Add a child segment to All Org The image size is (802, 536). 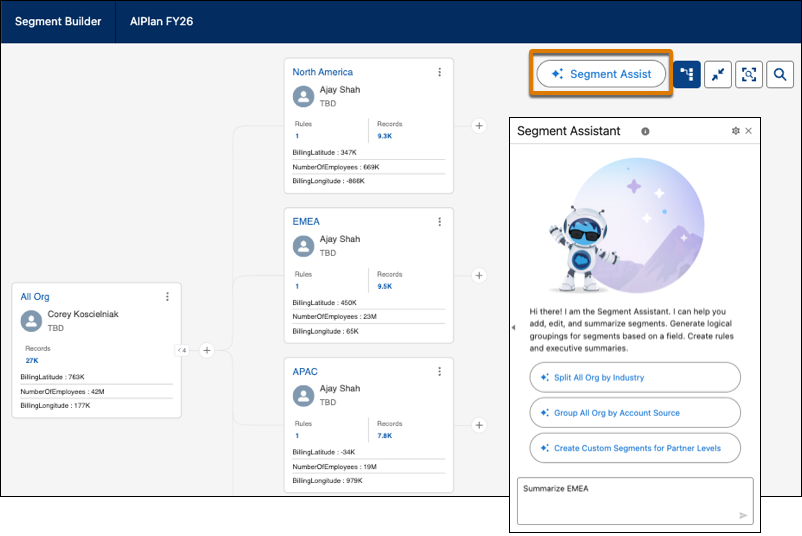pos(207,350)
